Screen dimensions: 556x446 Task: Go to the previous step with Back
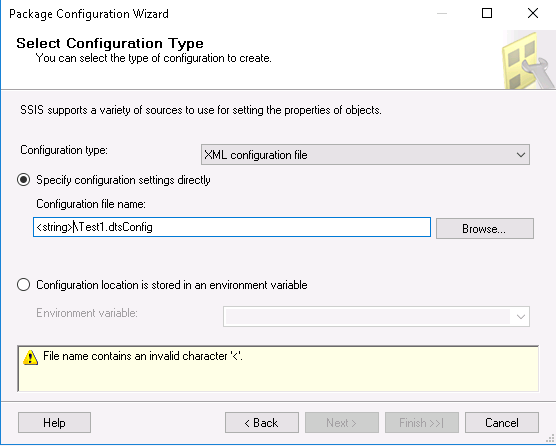click(262, 423)
